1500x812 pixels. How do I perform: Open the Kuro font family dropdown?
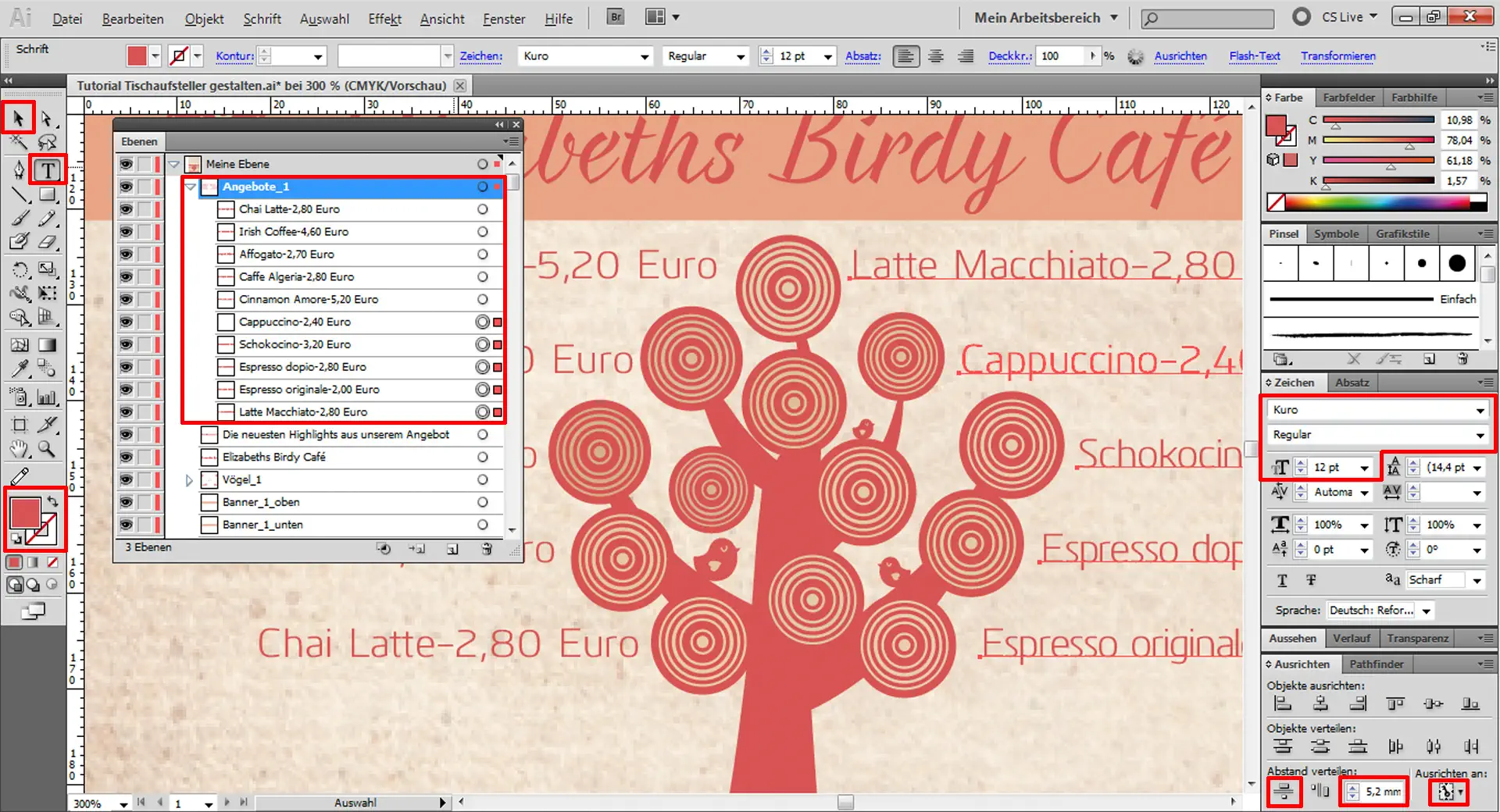1480,411
